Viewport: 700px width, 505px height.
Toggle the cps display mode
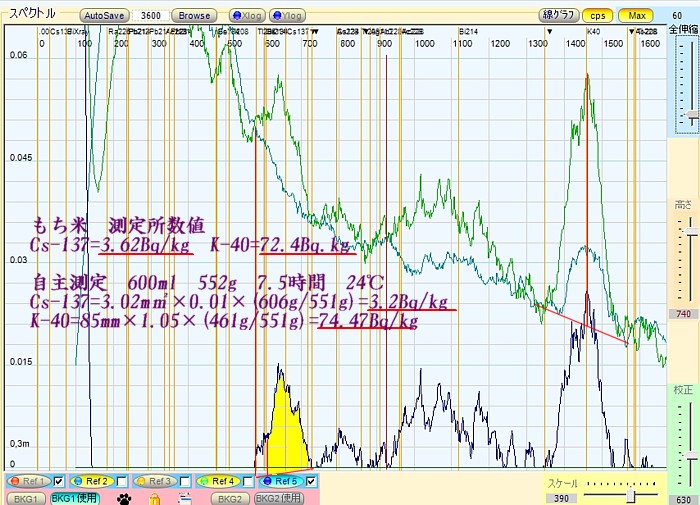coord(597,16)
